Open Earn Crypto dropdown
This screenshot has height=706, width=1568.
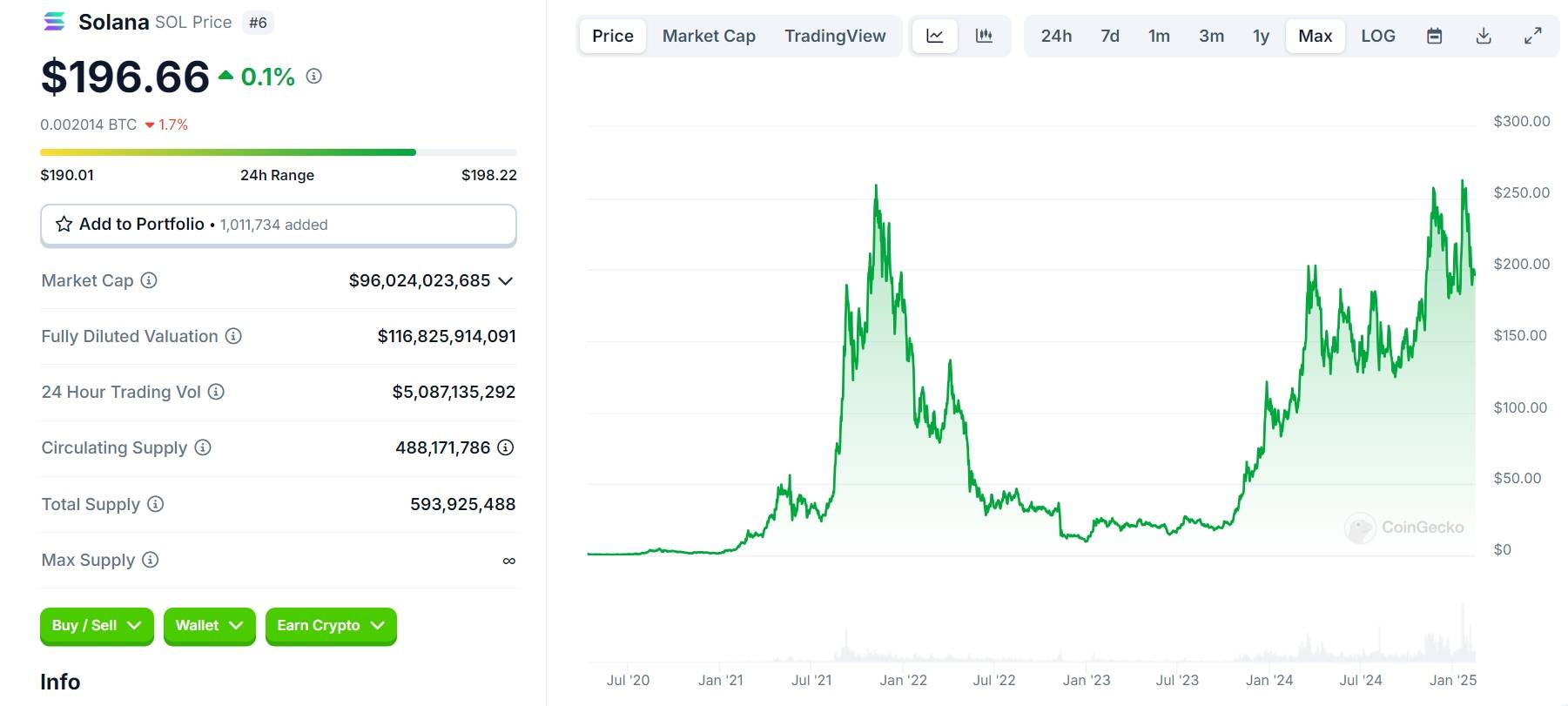(x=331, y=626)
